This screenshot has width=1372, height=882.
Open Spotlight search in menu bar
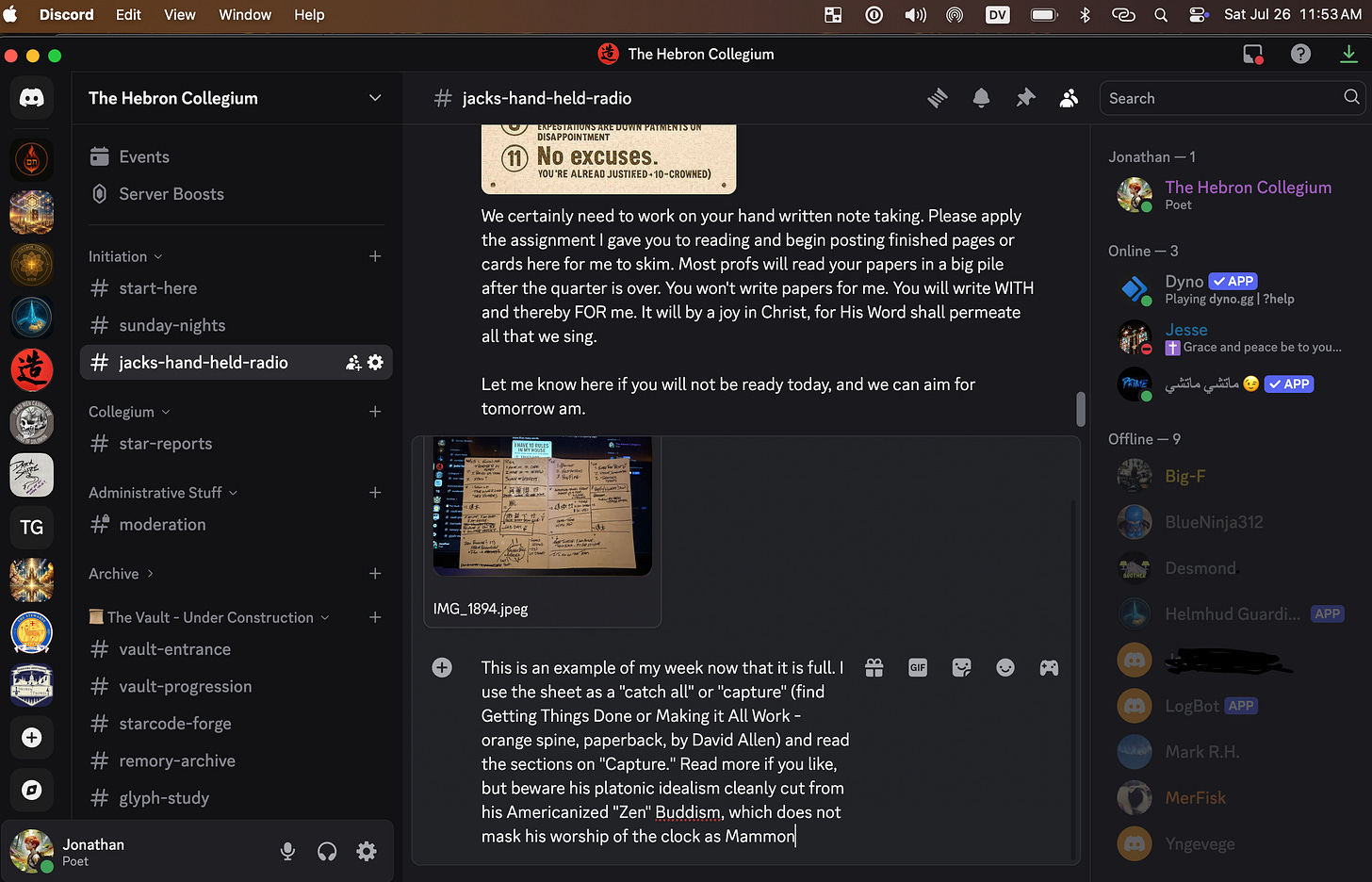pos(1161,14)
